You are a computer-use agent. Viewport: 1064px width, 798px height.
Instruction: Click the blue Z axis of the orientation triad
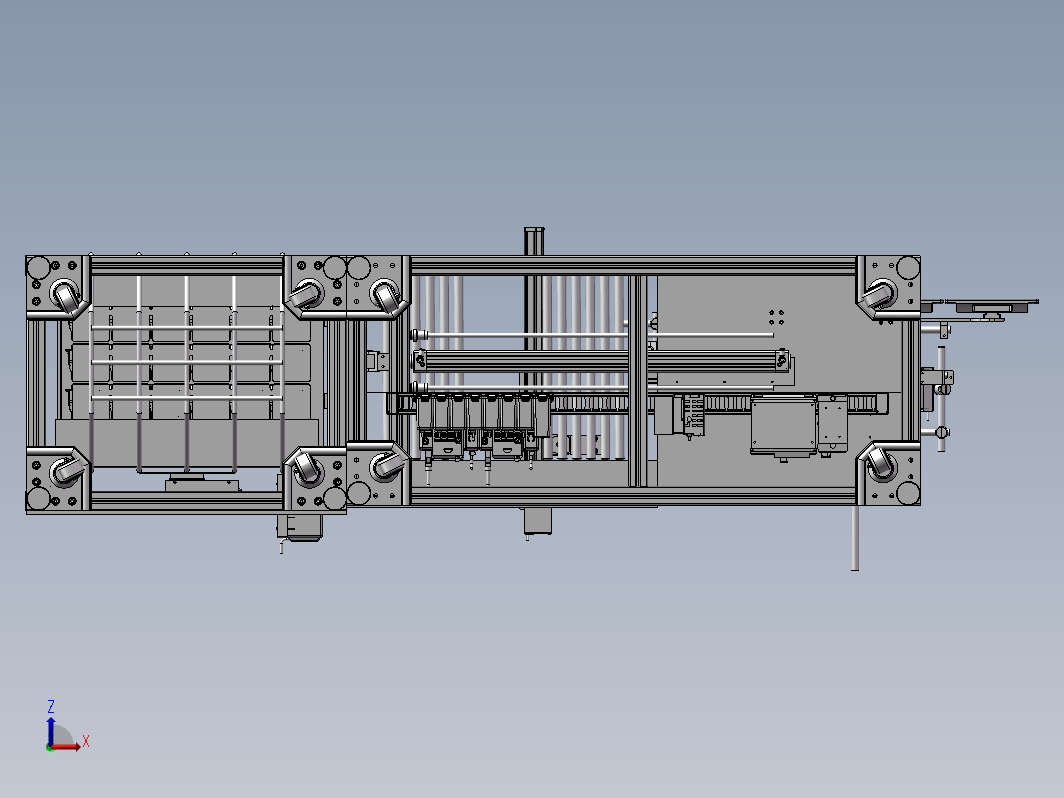(x=51, y=732)
